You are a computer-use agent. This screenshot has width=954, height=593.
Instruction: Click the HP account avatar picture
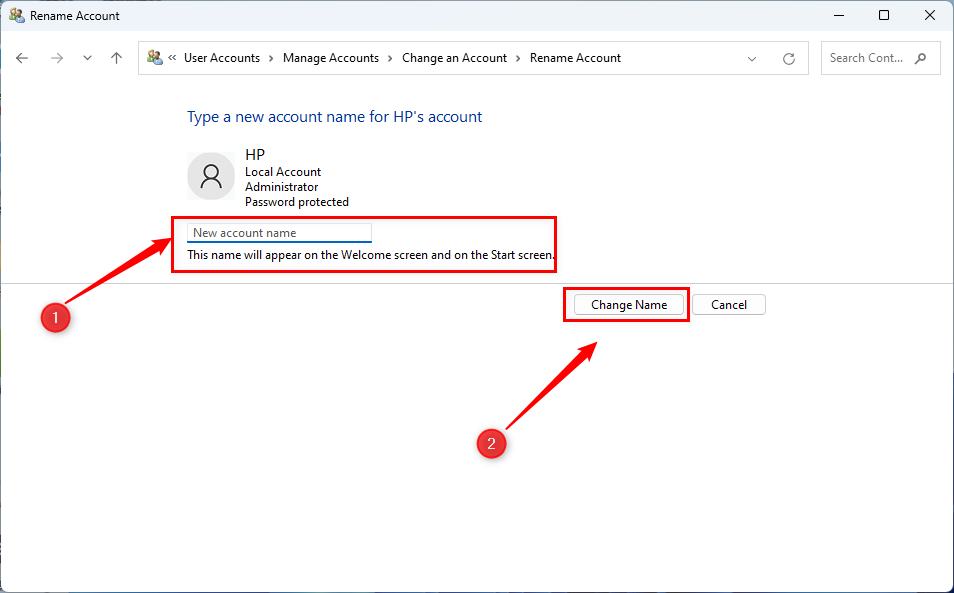pyautogui.click(x=211, y=176)
